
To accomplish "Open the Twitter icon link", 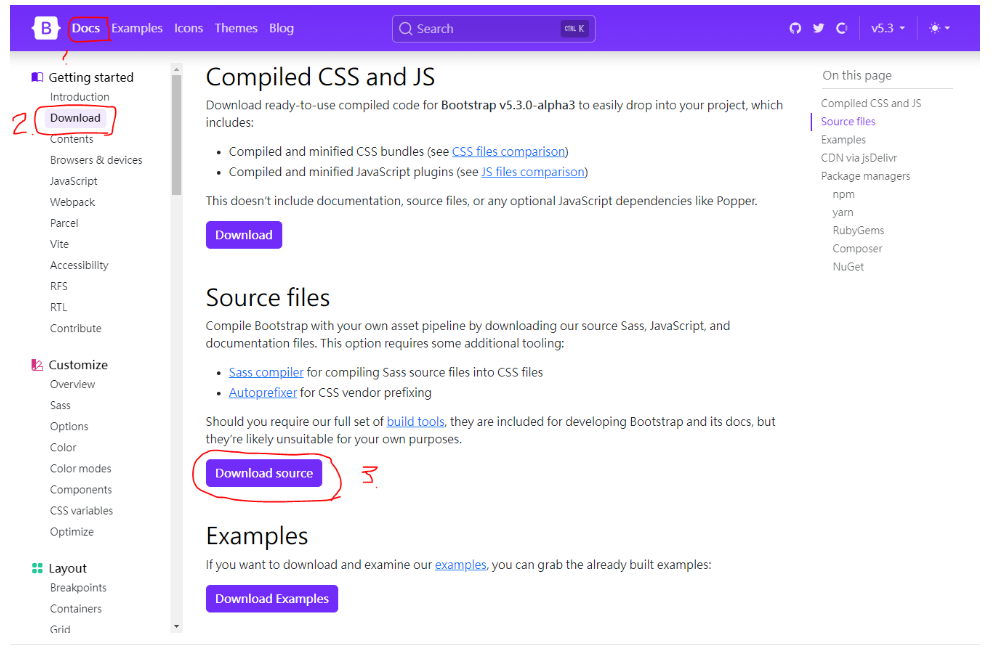I will (818, 29).
